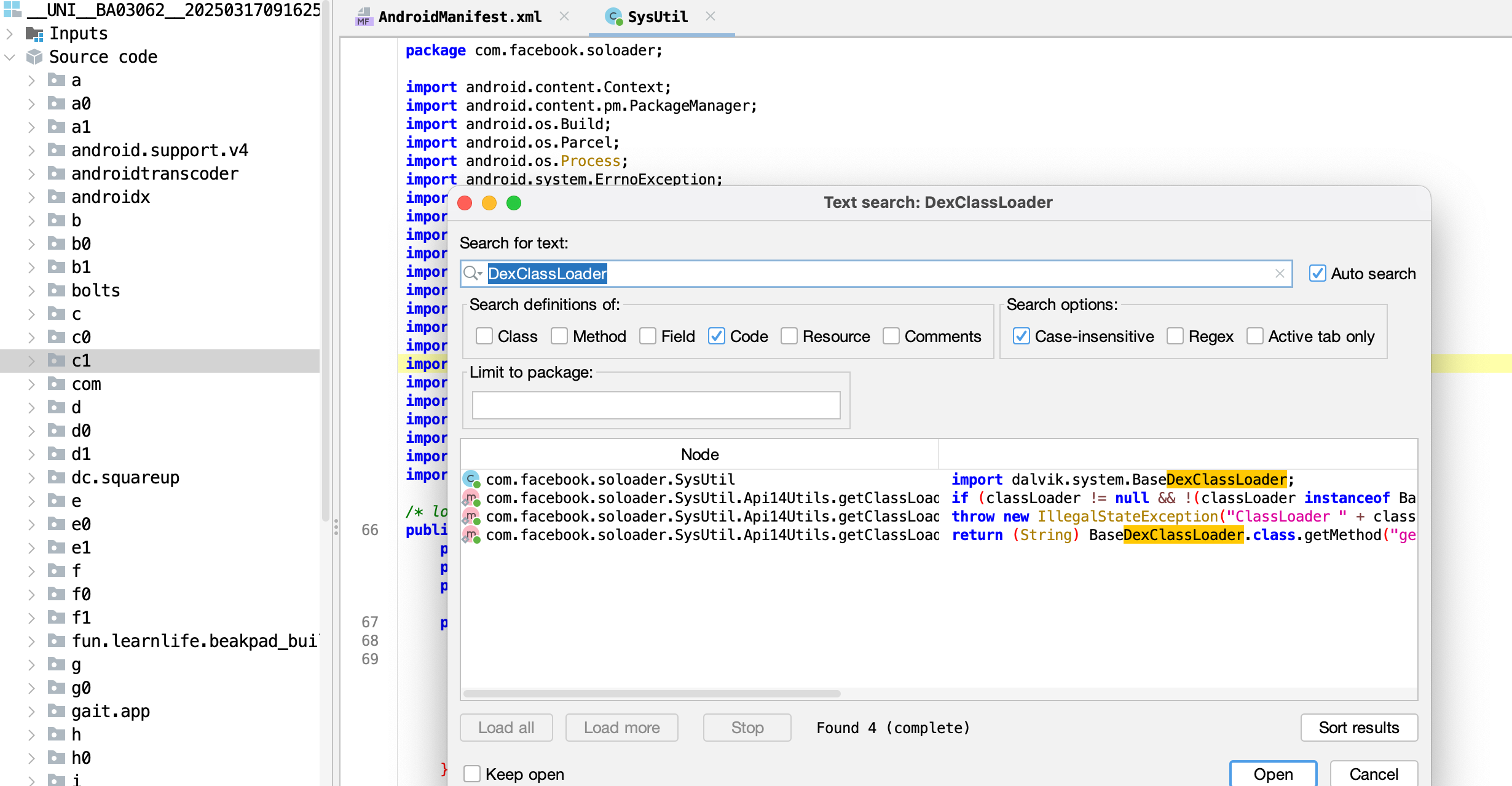1512x786 pixels.
Task: Click the SysUtil tab class icon
Action: pos(613,17)
